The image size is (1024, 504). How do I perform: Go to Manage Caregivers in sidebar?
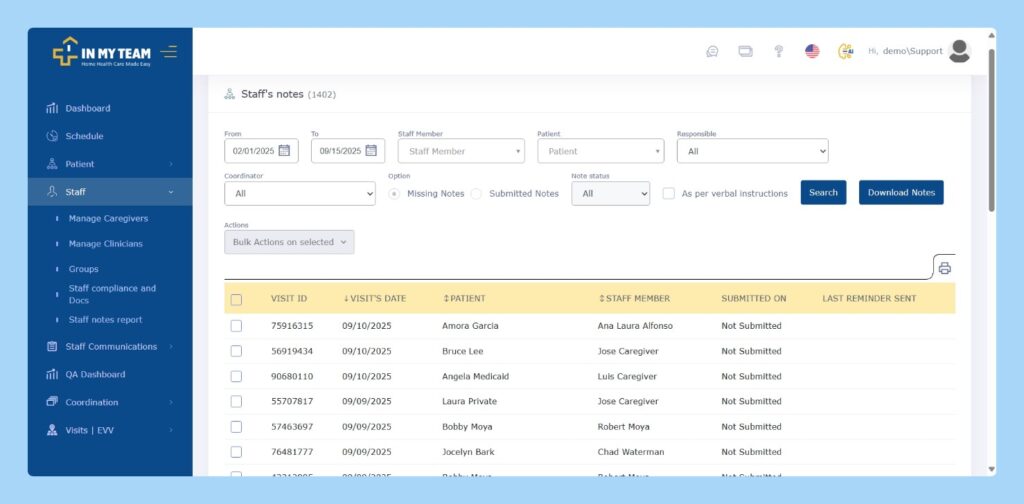(108, 218)
